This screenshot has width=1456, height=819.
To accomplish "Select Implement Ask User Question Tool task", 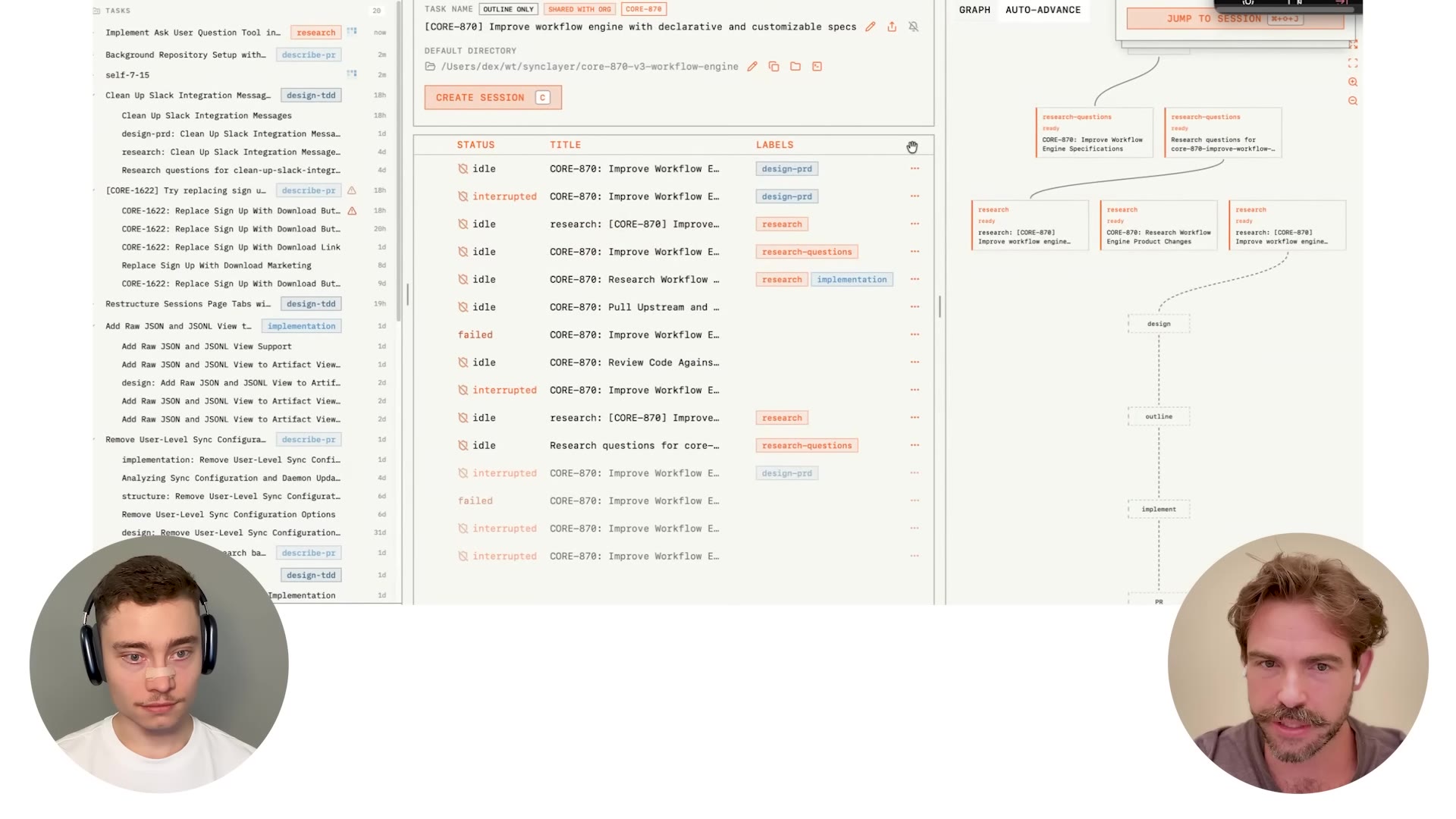I will (193, 33).
